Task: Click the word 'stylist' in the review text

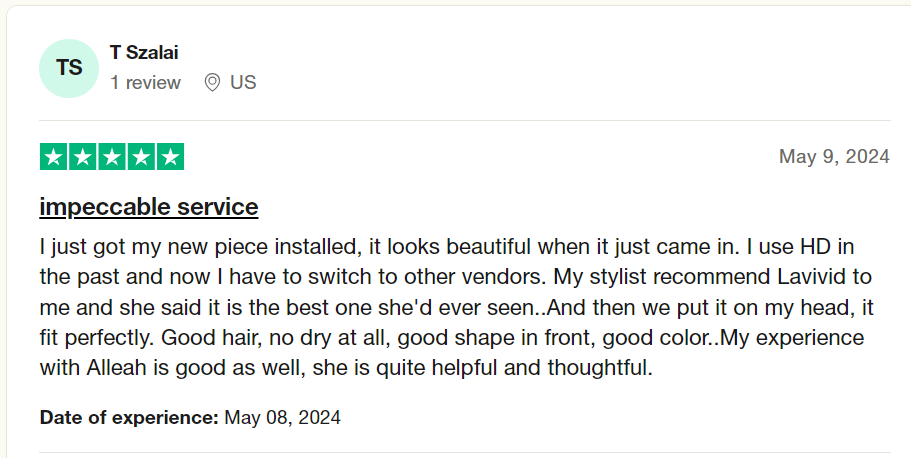Action: 618,277
